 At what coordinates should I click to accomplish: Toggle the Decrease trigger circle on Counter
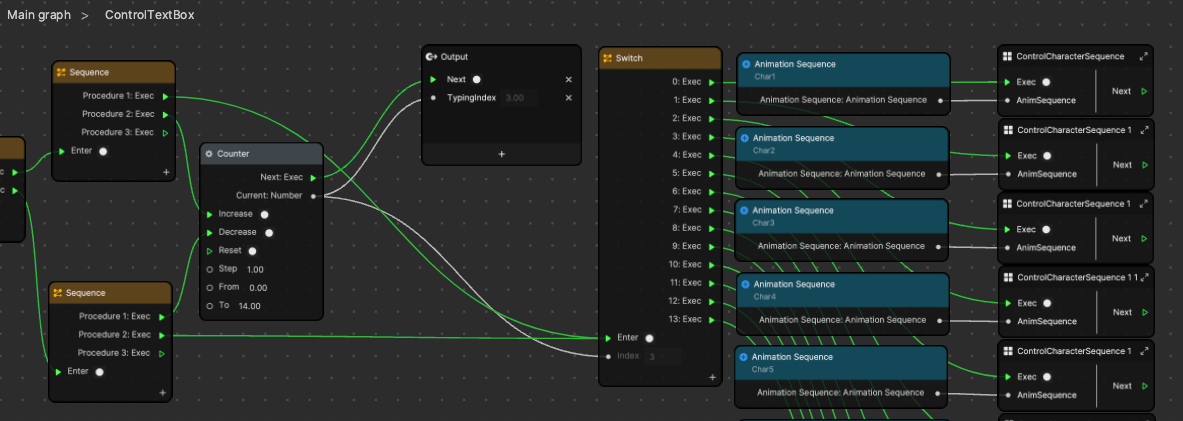click(268, 232)
